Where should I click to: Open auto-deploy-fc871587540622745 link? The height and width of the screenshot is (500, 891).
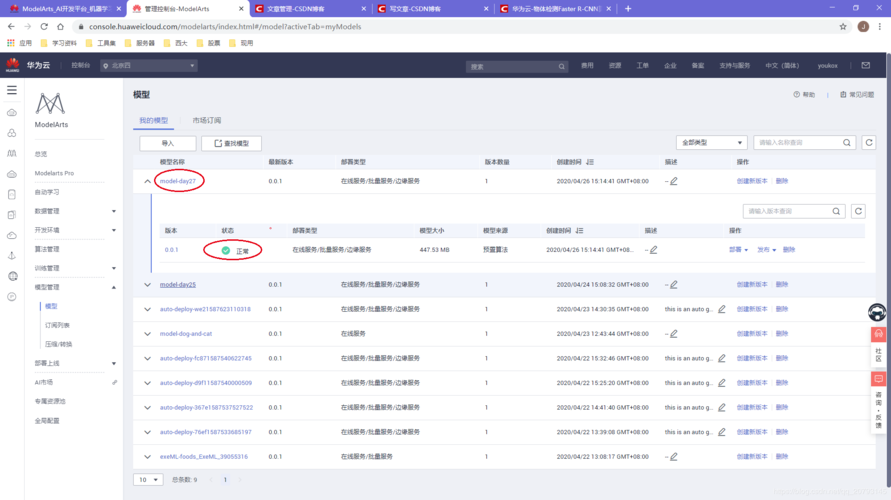[x=205, y=359]
